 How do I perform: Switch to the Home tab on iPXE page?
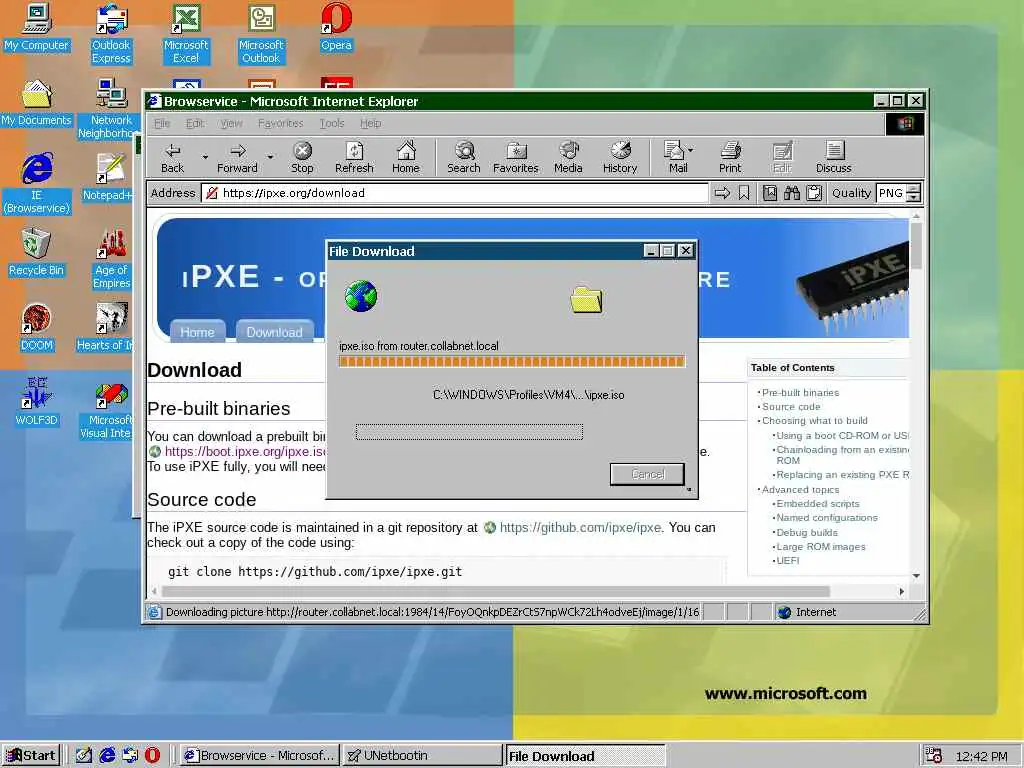tap(197, 332)
